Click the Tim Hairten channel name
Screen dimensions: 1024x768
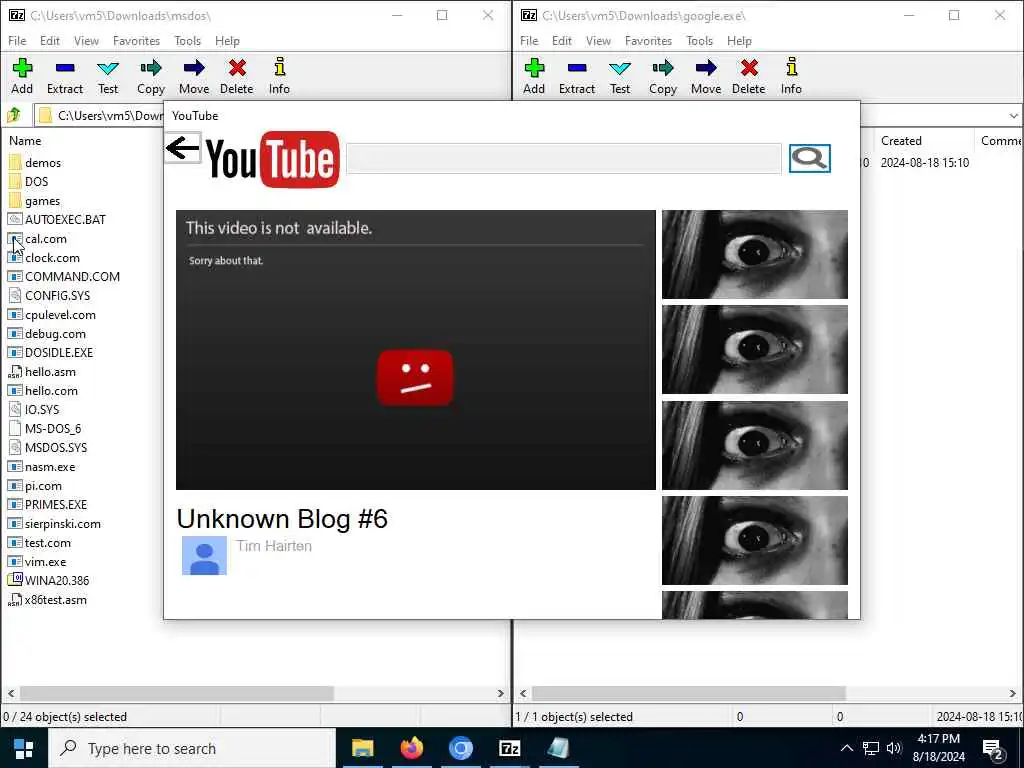[x=274, y=546]
